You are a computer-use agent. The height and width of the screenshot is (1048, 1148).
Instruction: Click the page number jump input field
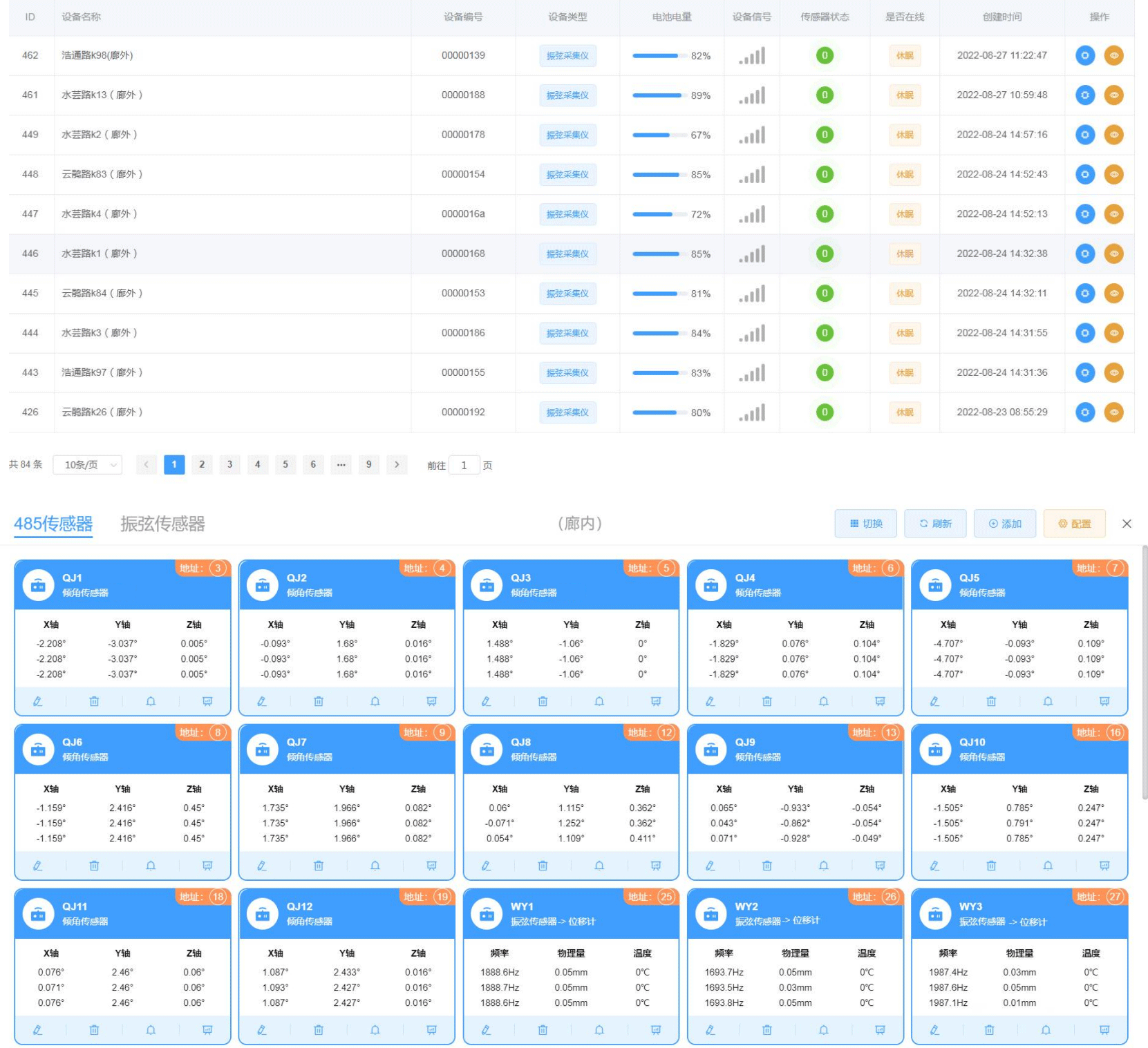point(464,465)
